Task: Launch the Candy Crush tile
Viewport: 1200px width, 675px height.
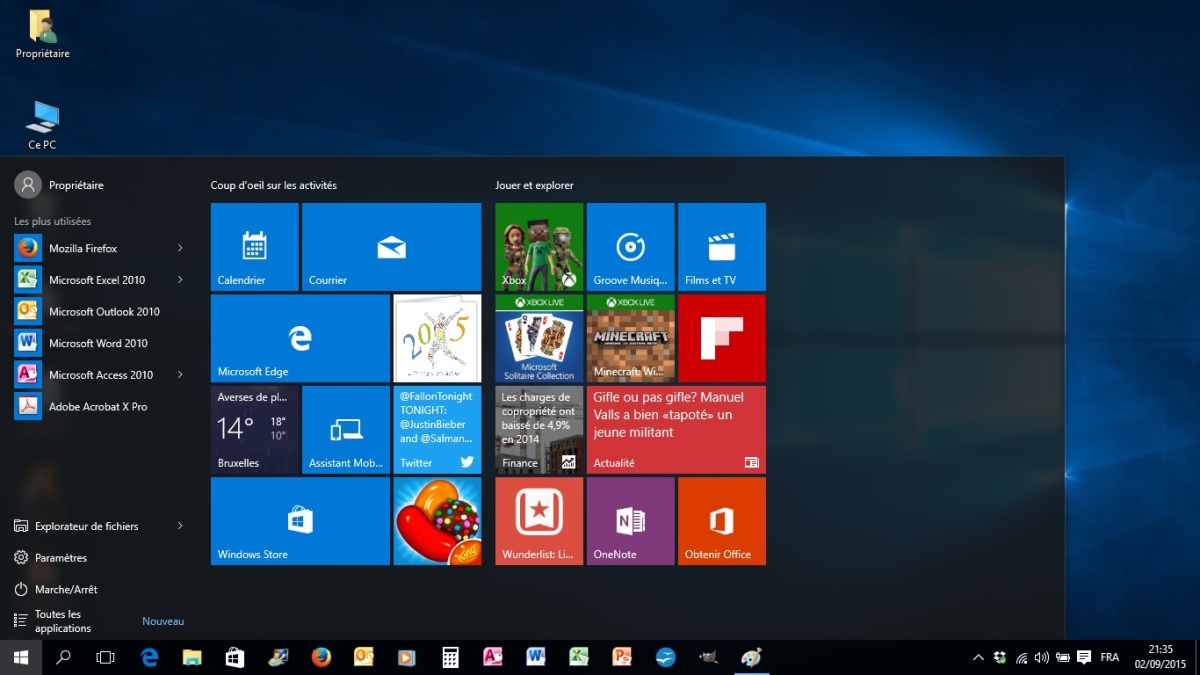Action: (437, 521)
